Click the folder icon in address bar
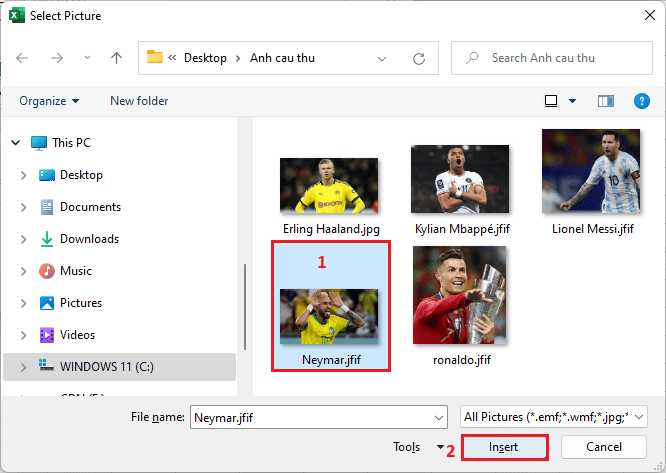 (155, 57)
